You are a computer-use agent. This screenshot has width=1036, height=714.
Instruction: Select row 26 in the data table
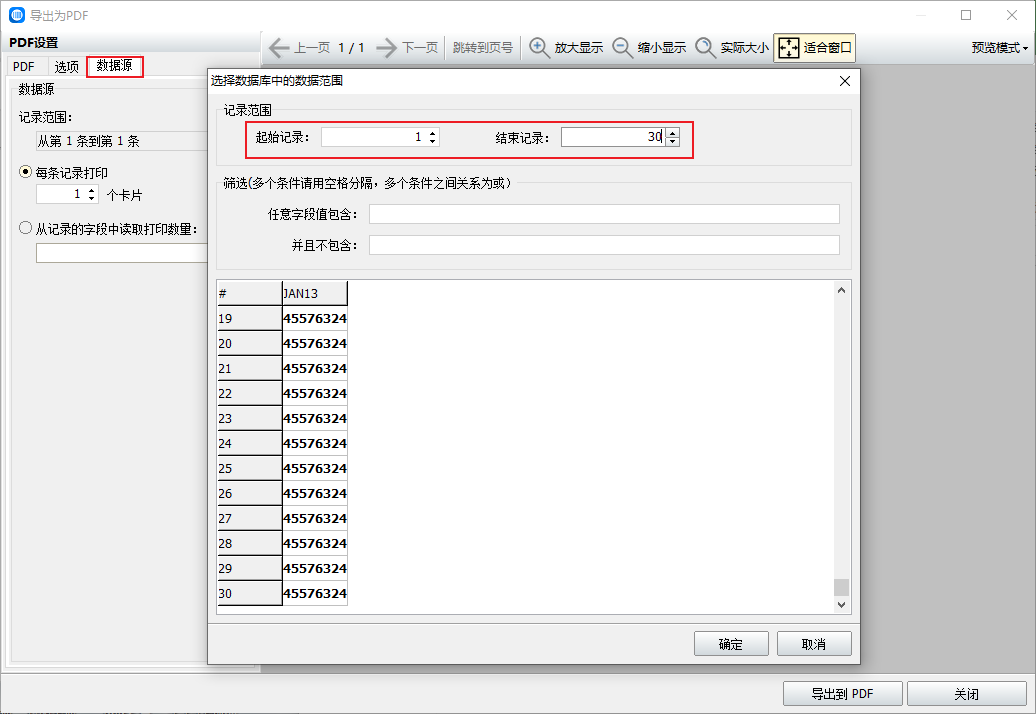coord(282,493)
